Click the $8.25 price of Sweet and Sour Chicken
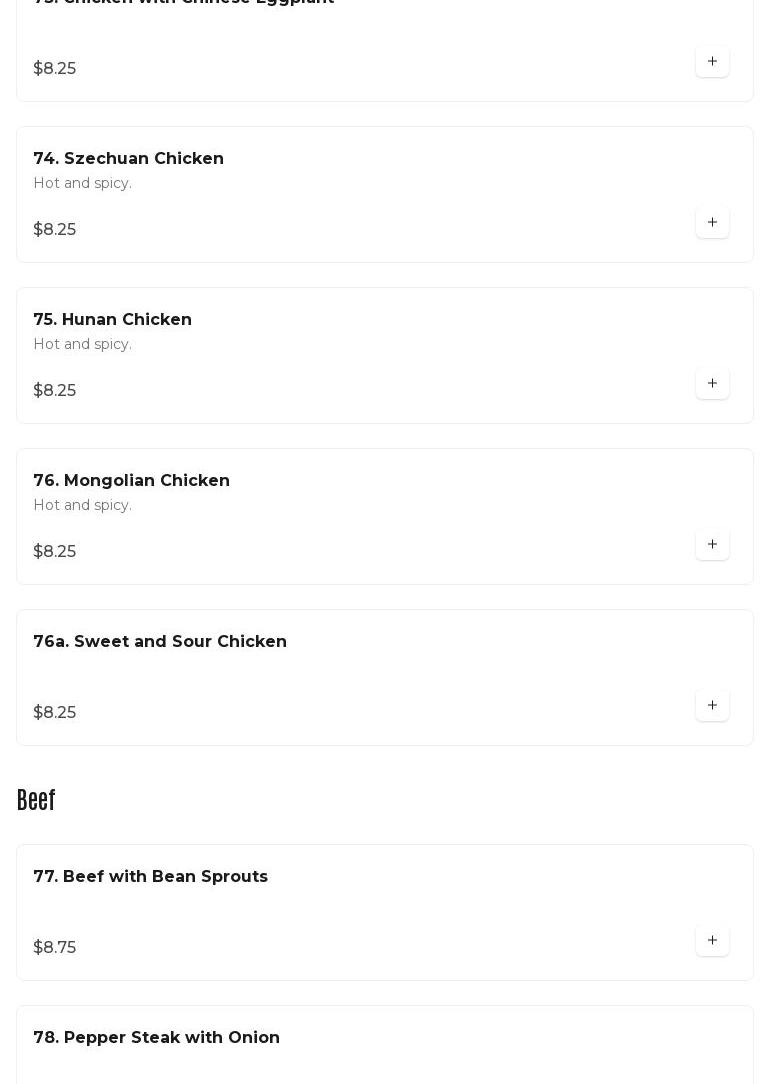 (x=55, y=712)
